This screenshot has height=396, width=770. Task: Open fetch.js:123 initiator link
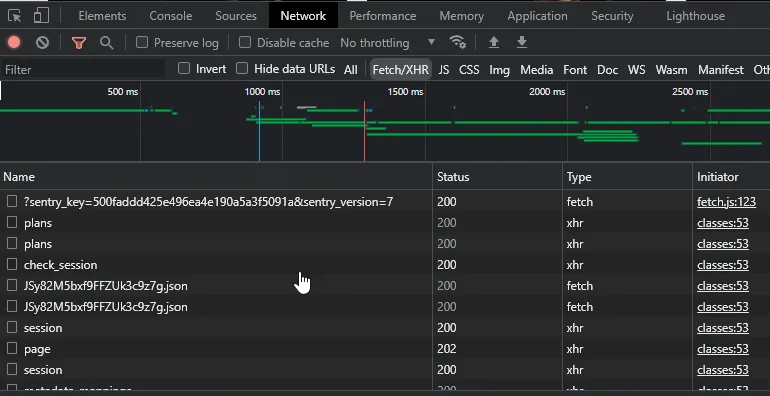pyautogui.click(x=726, y=202)
